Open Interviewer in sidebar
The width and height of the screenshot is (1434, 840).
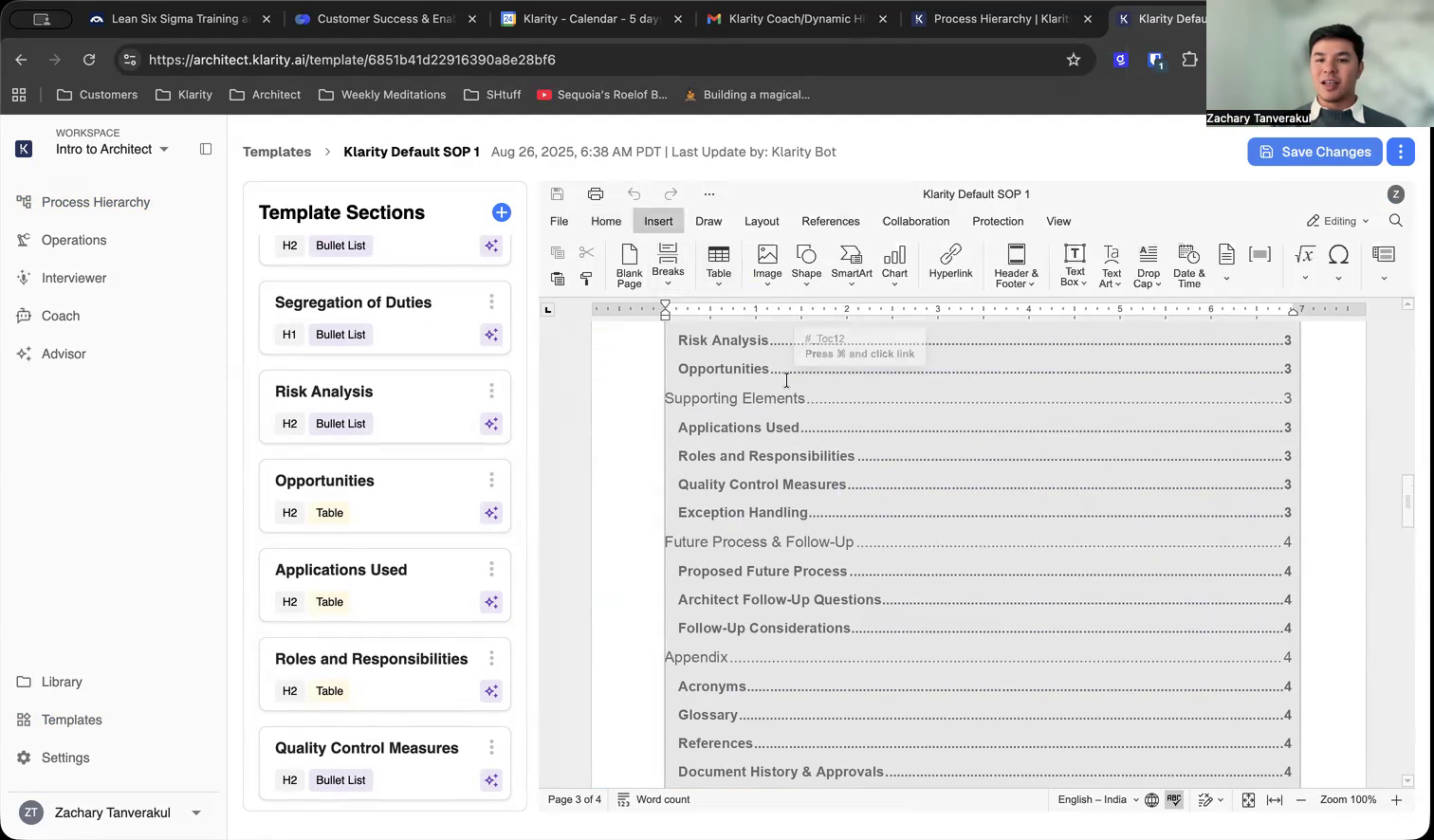(74, 278)
